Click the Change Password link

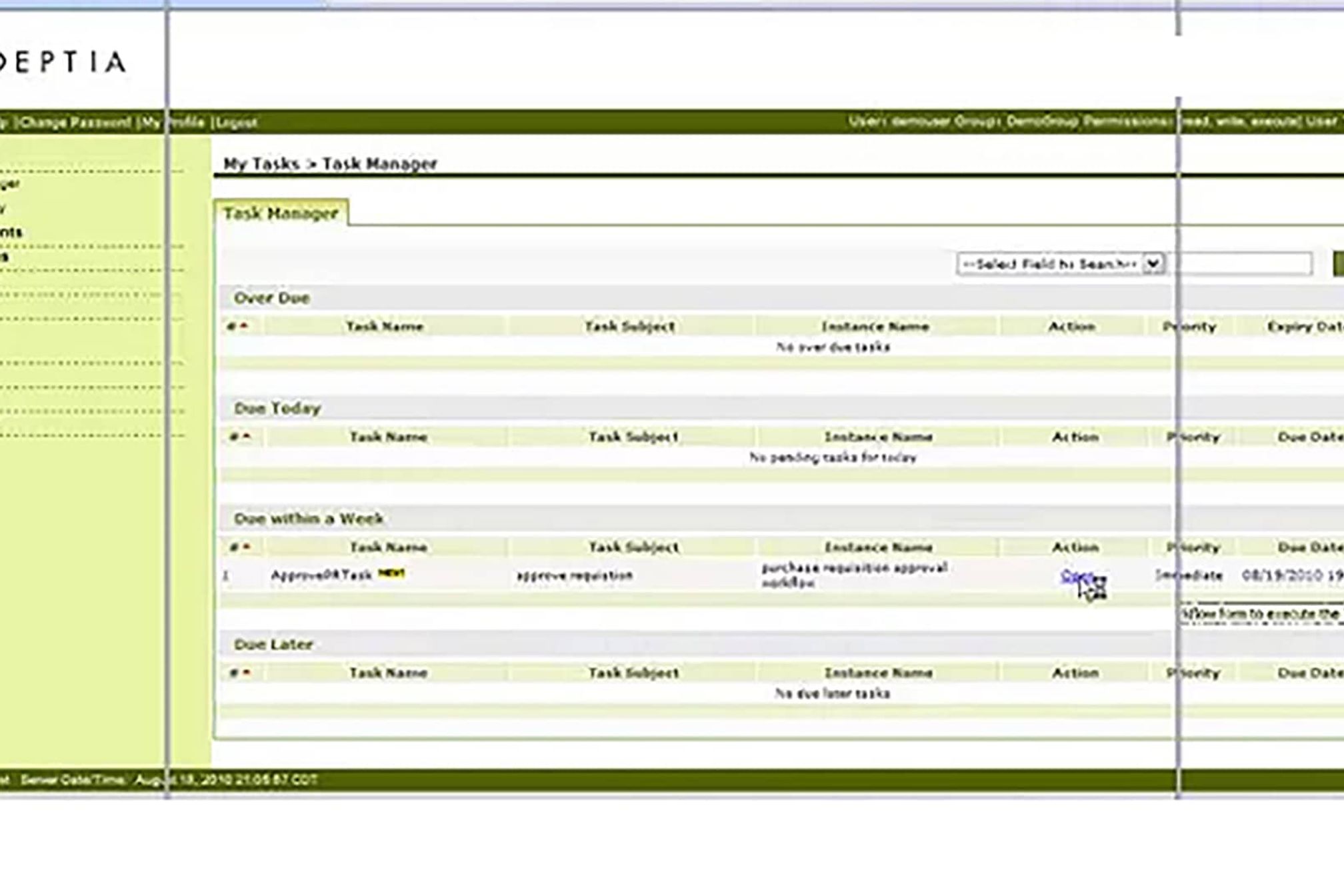(75, 123)
